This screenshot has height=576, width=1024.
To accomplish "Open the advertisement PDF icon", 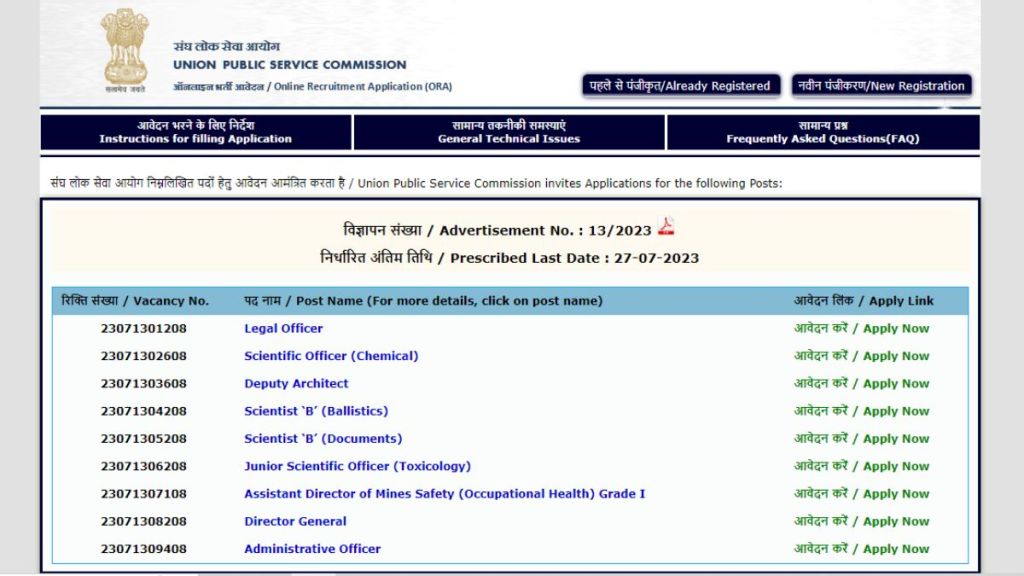I will coord(665,227).
